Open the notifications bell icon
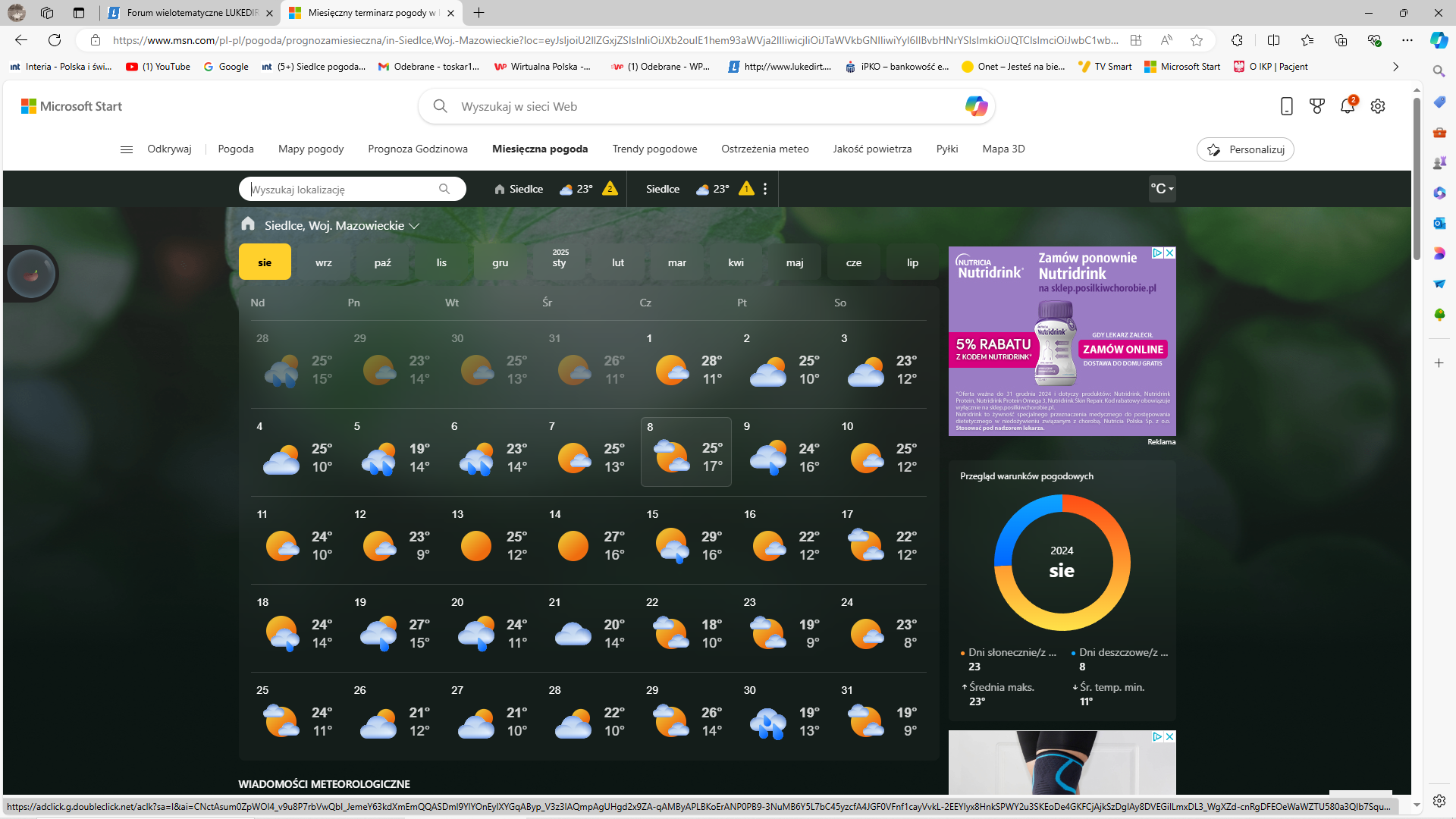The height and width of the screenshot is (819, 1456). [1348, 106]
